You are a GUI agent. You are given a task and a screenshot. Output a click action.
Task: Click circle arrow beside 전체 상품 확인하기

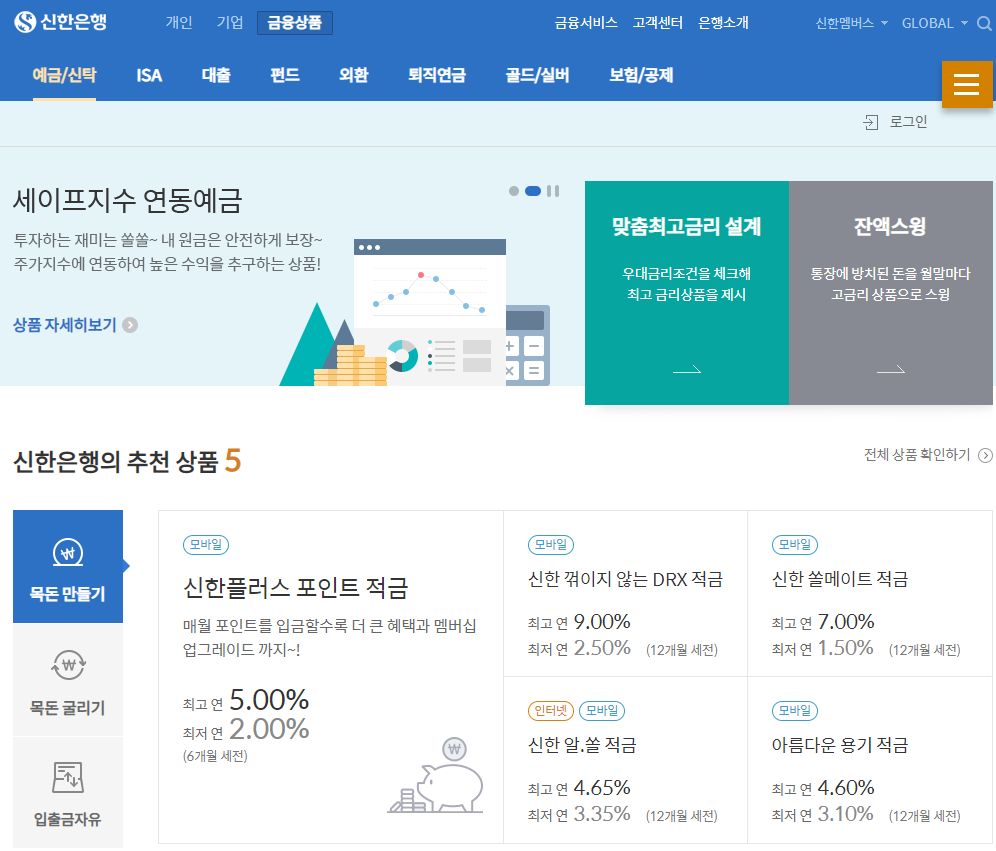985,455
